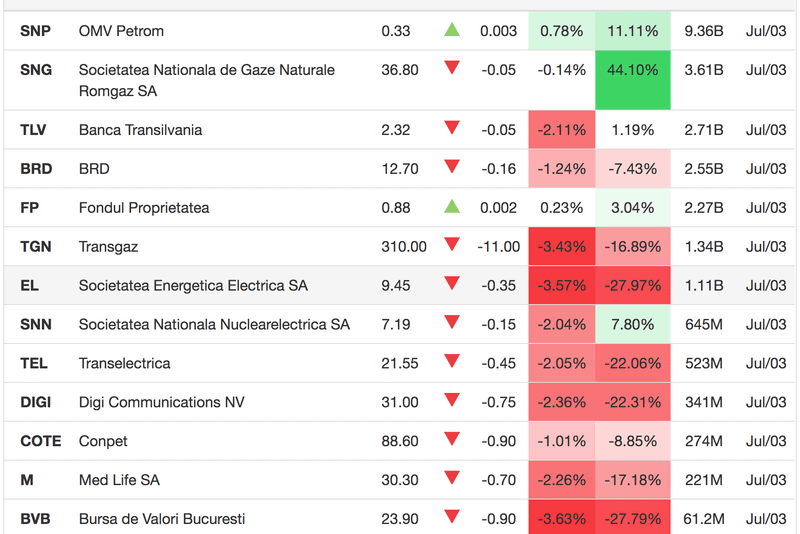
Task: Open the Digi Communications NV company name
Action: (161, 402)
